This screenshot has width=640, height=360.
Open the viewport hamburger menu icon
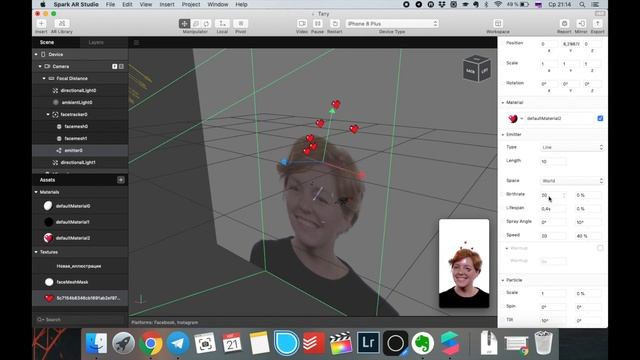(136, 42)
